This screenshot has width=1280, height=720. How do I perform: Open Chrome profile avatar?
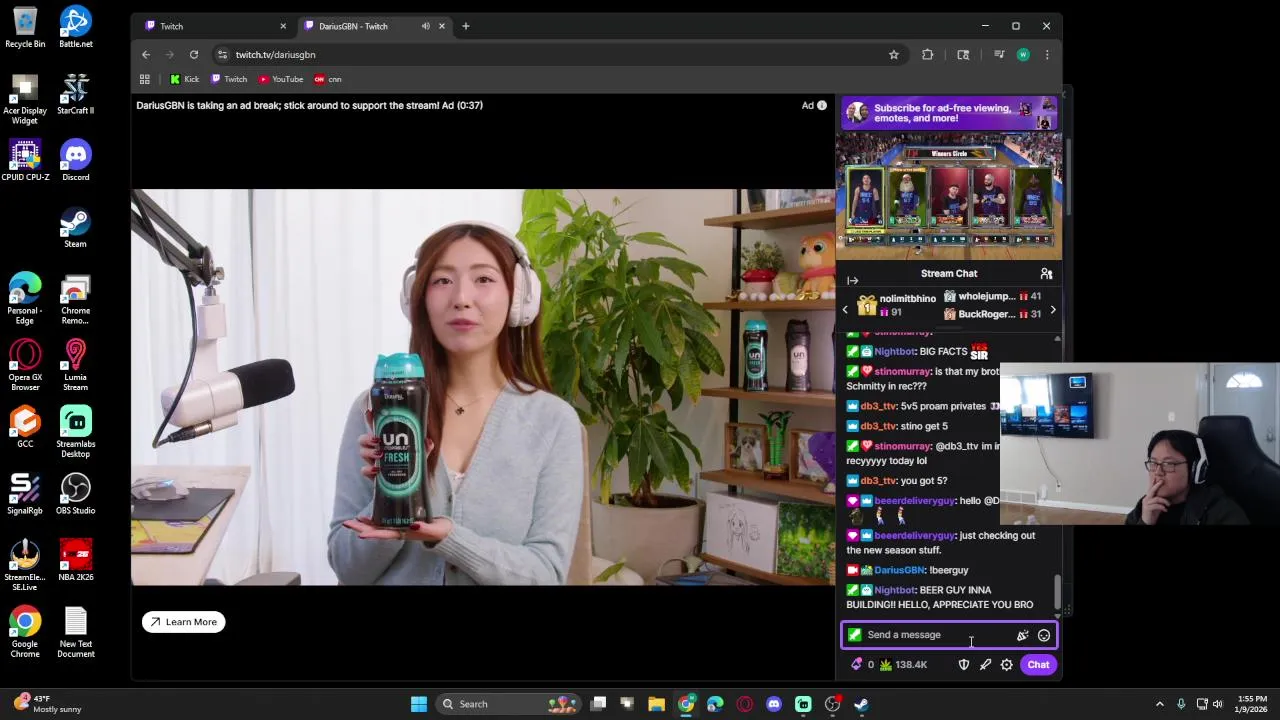pos(1023,55)
